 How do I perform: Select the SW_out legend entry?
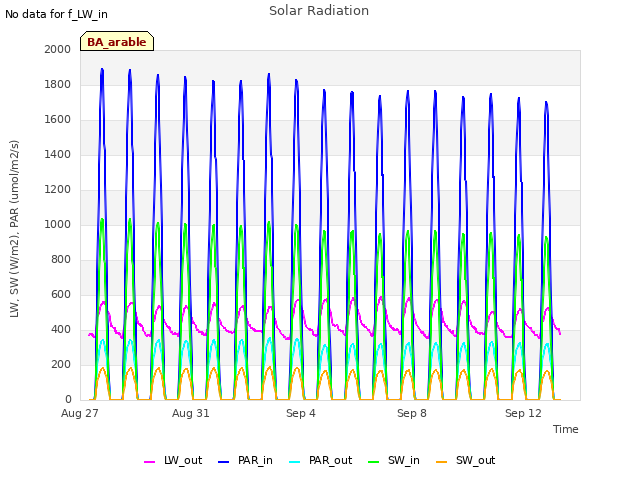coord(465,461)
